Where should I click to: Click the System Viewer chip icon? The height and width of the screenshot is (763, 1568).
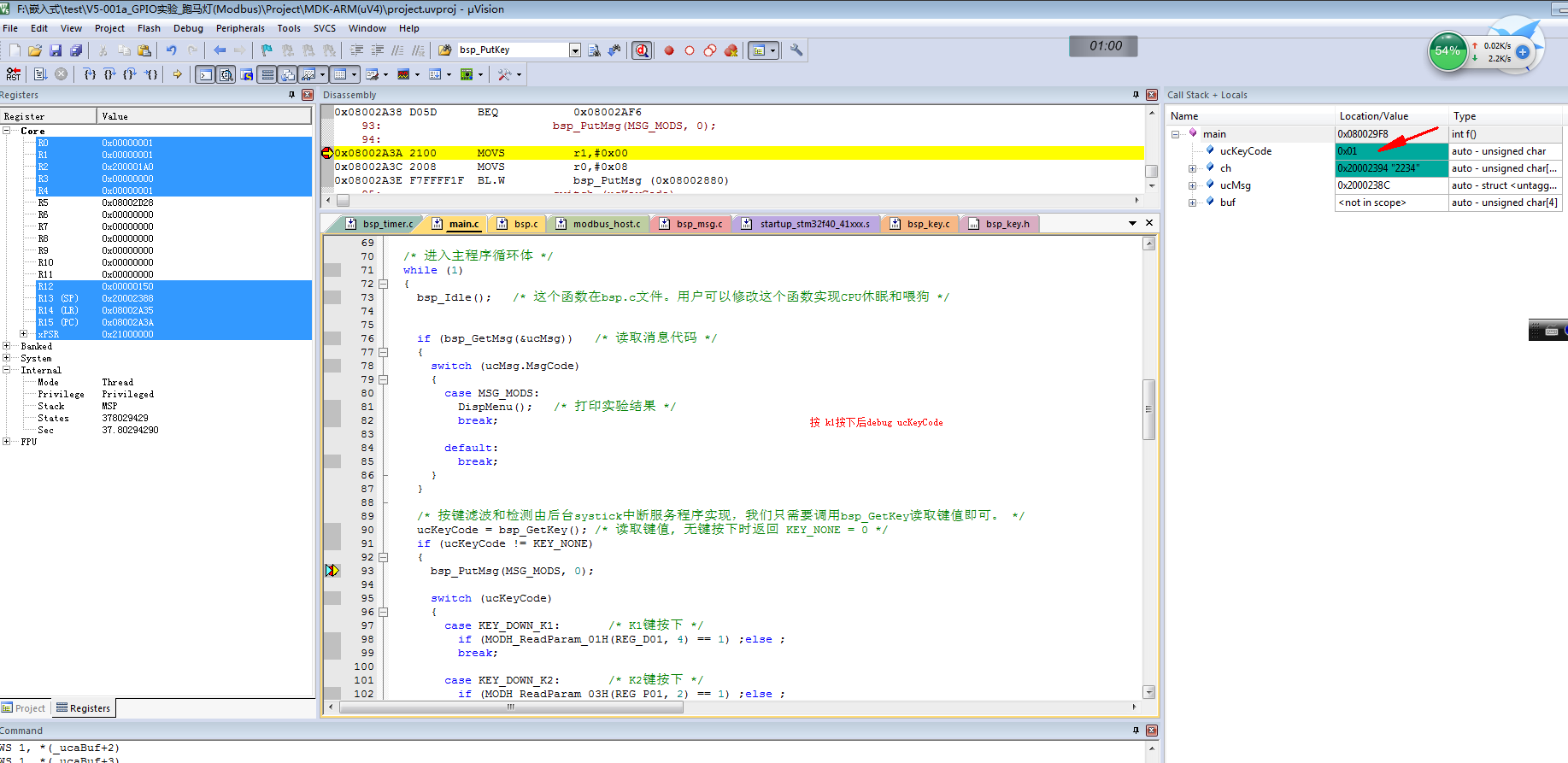tap(467, 74)
